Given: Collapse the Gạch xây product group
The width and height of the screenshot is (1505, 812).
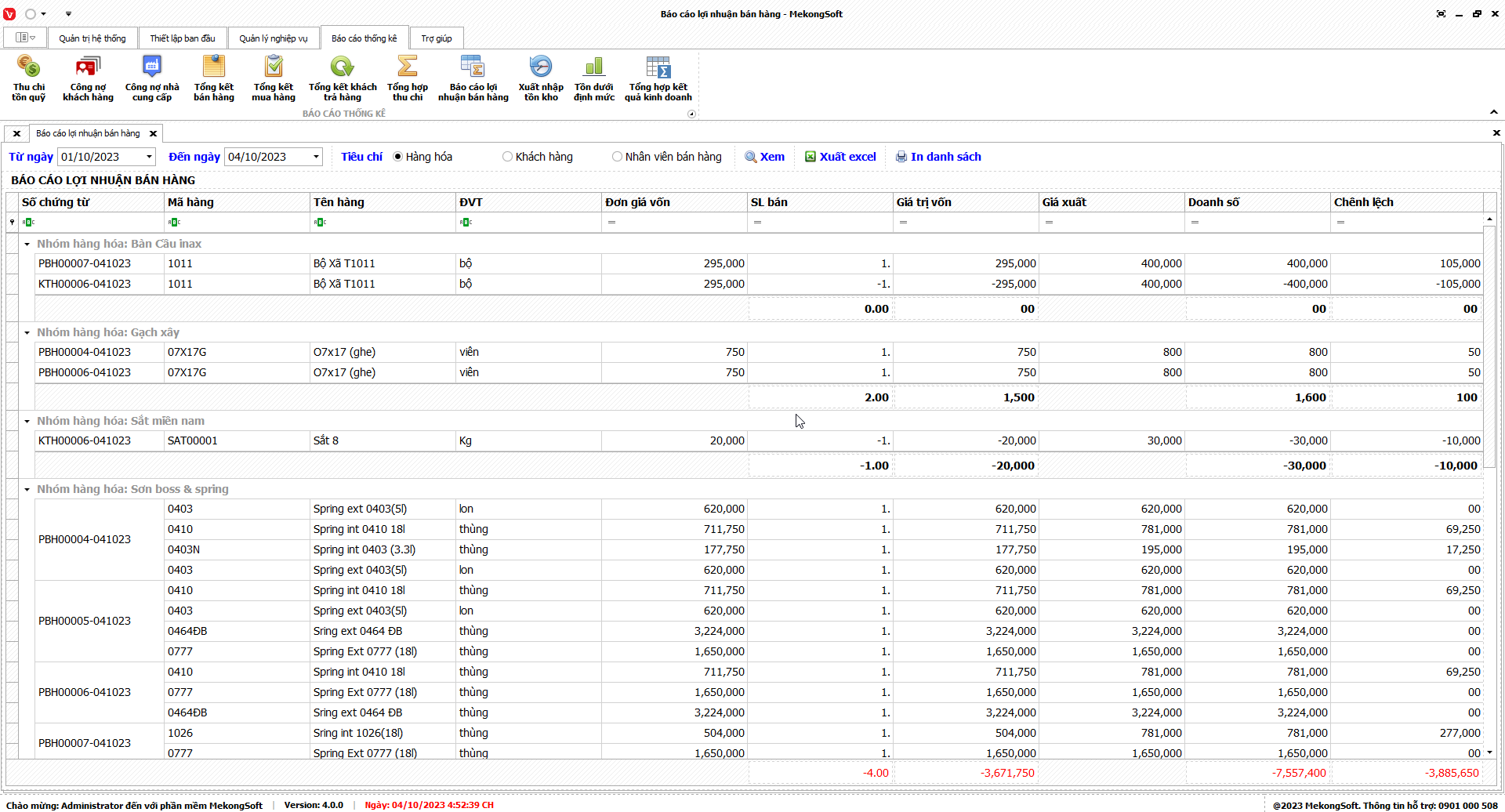Looking at the screenshot, I should point(27,333).
